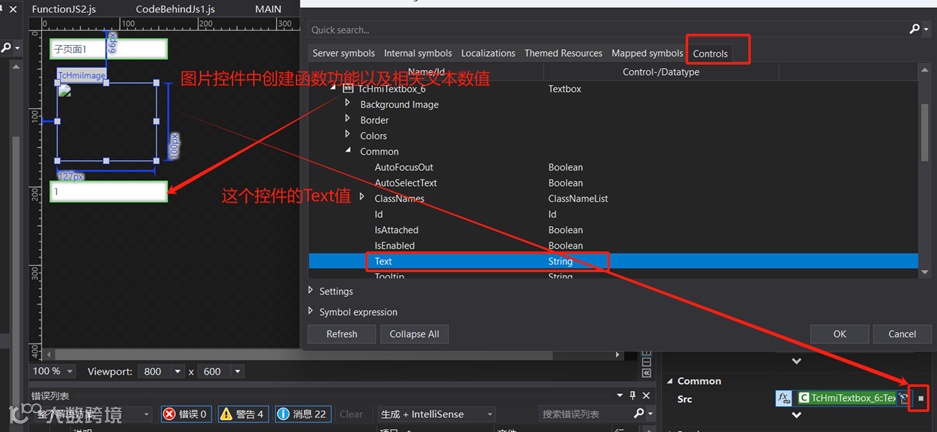Collapse the Common section in properties panel

click(670, 381)
